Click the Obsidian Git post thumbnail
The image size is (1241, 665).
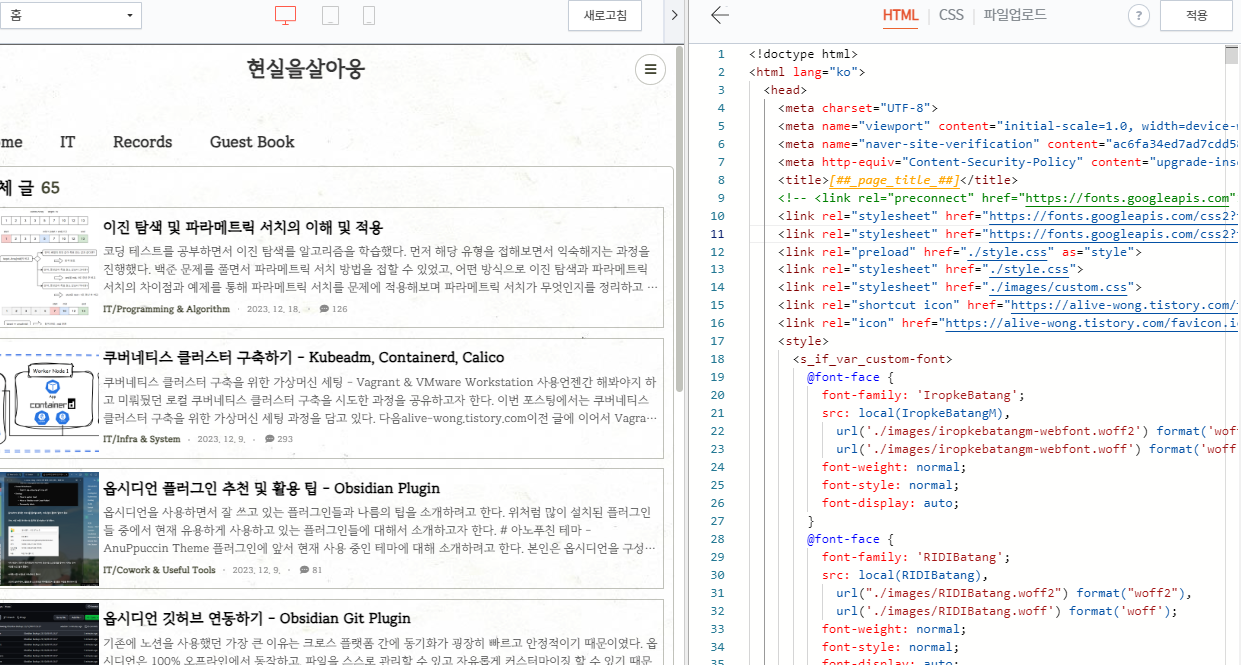click(49, 633)
